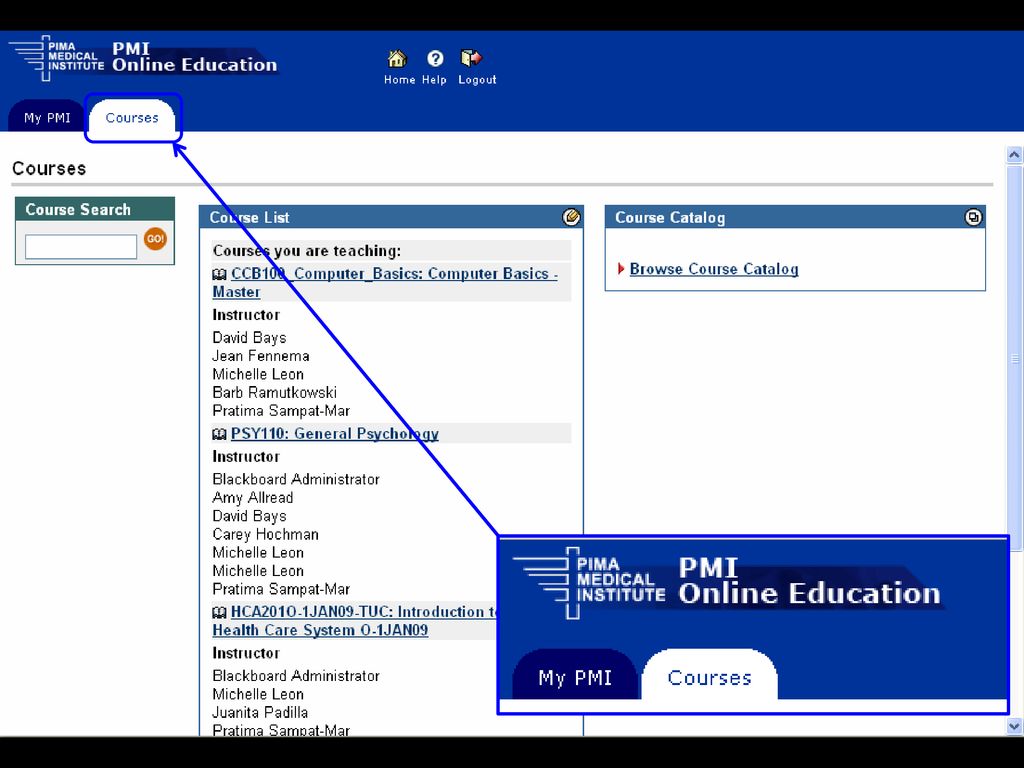Screen dimensions: 1024x768
Task: Click the Course List panel title
Action: (x=249, y=217)
